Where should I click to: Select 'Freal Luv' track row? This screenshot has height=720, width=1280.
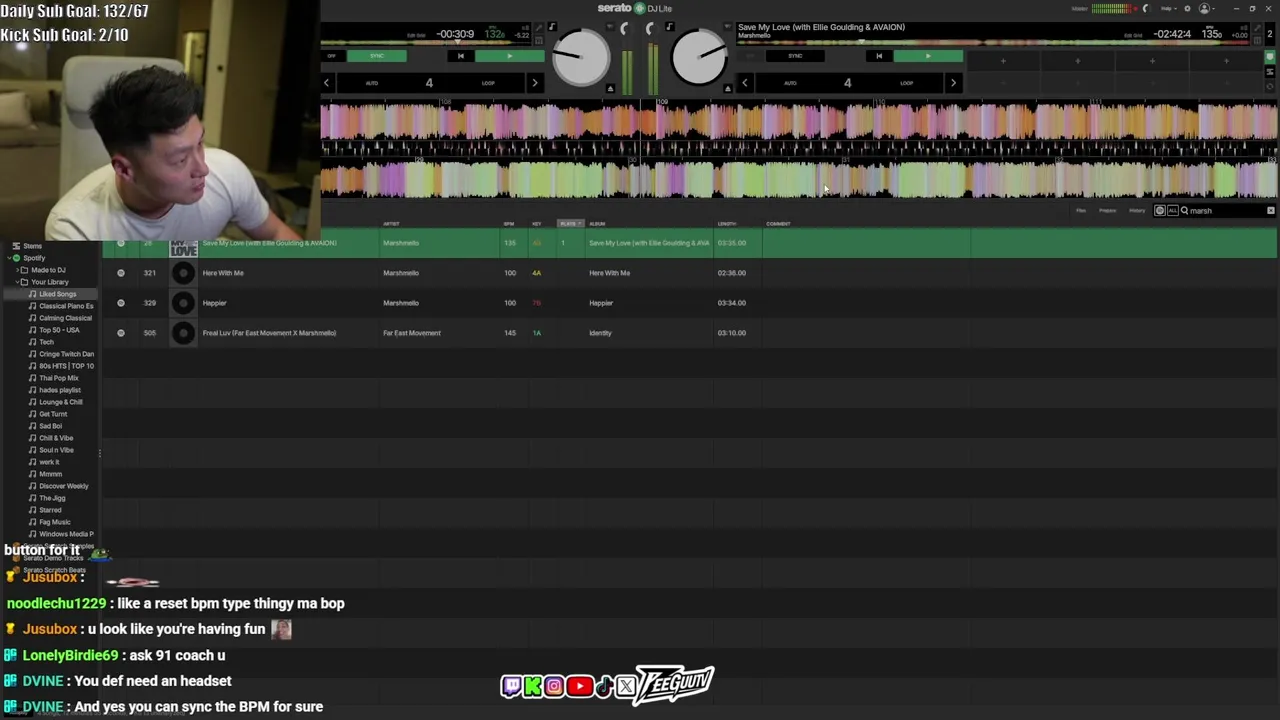690,333
